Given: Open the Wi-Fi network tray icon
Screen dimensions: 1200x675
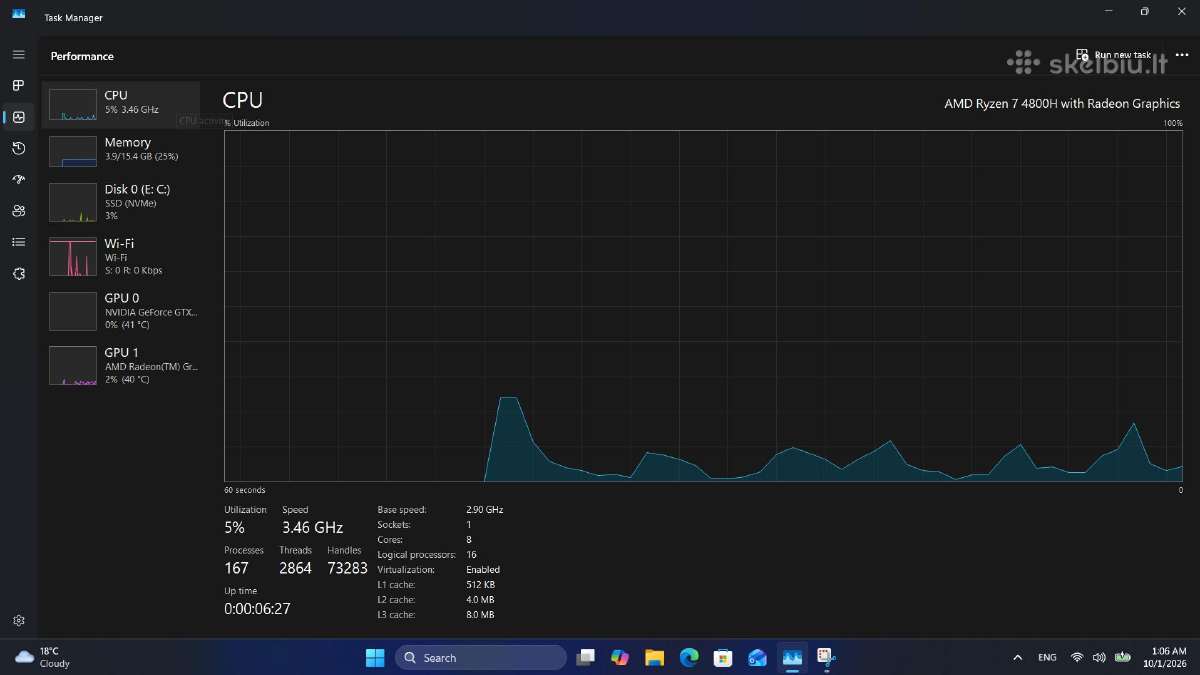Looking at the screenshot, I should (1077, 657).
